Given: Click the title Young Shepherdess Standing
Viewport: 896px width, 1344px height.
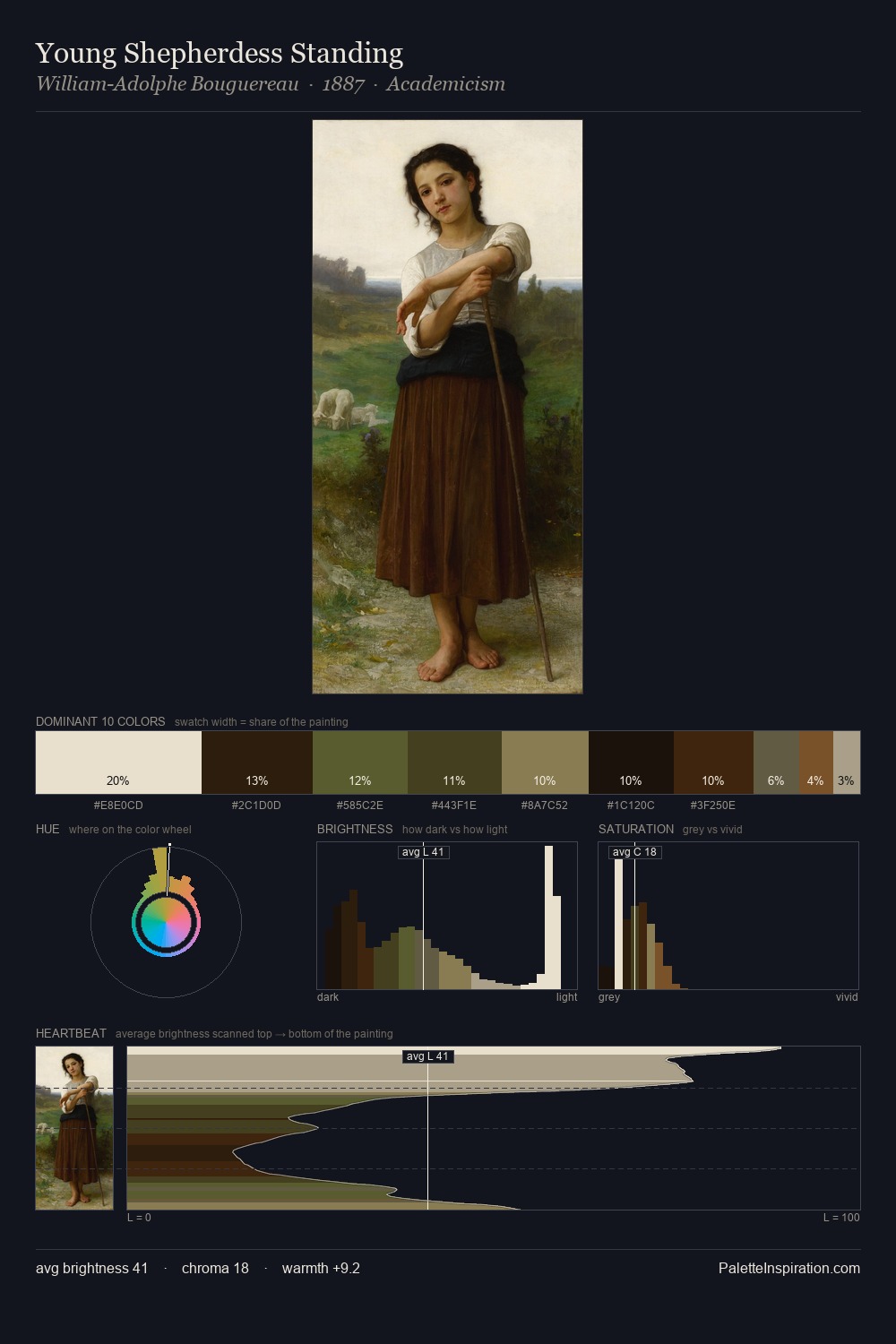Looking at the screenshot, I should pyautogui.click(x=220, y=54).
